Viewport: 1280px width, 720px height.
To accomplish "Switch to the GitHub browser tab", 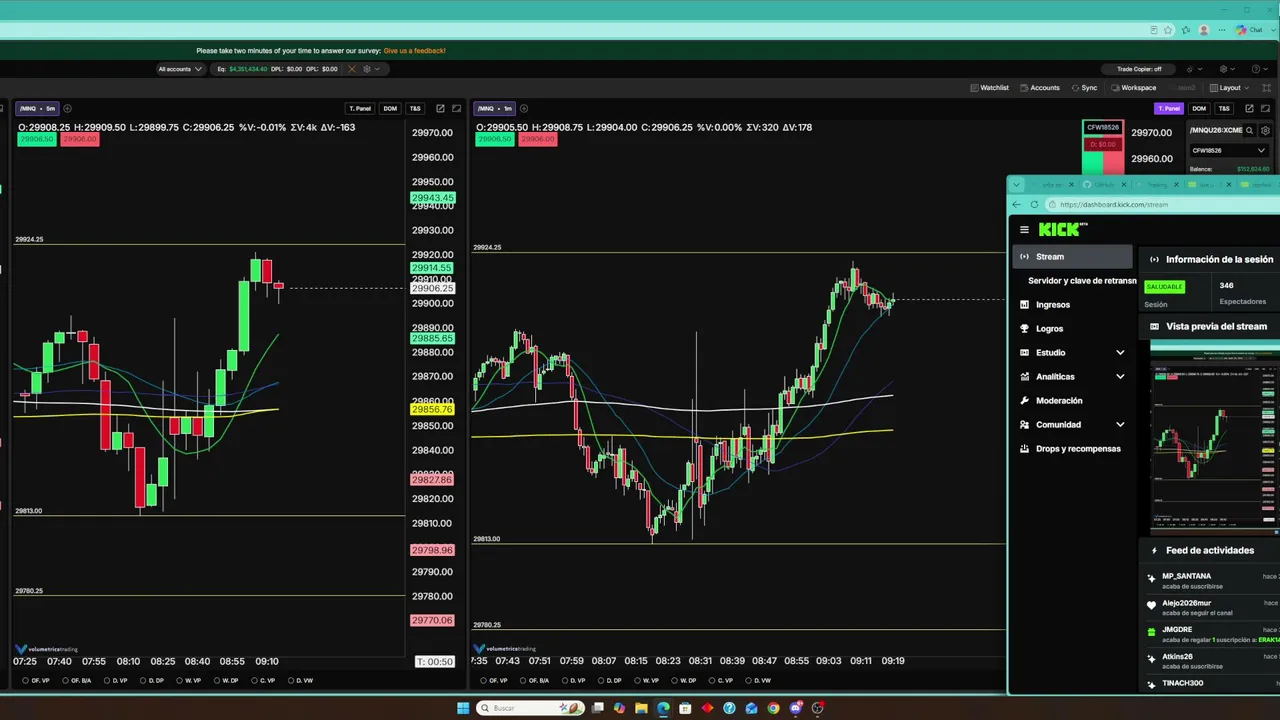I will (x=1103, y=185).
